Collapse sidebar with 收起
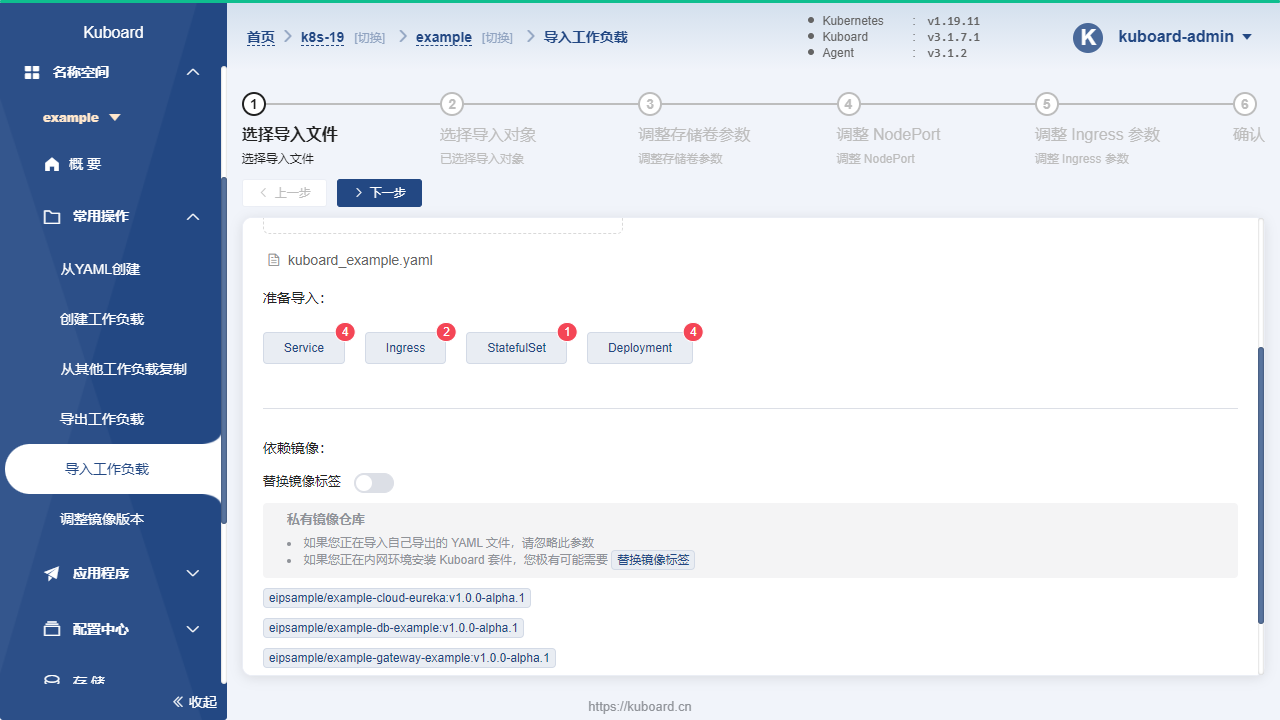This screenshot has height=720, width=1280. click(x=195, y=702)
